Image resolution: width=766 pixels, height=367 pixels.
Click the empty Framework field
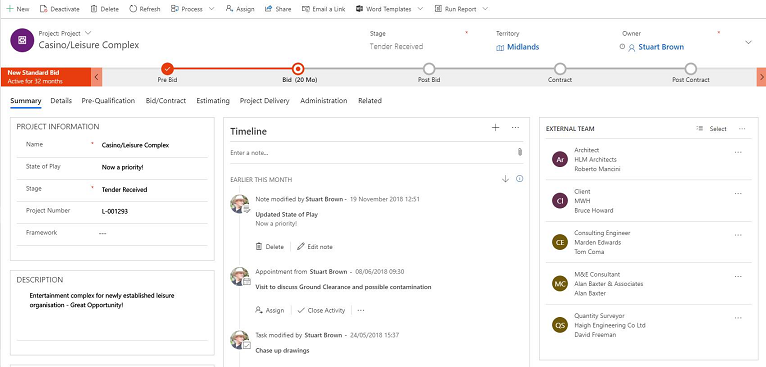point(153,234)
